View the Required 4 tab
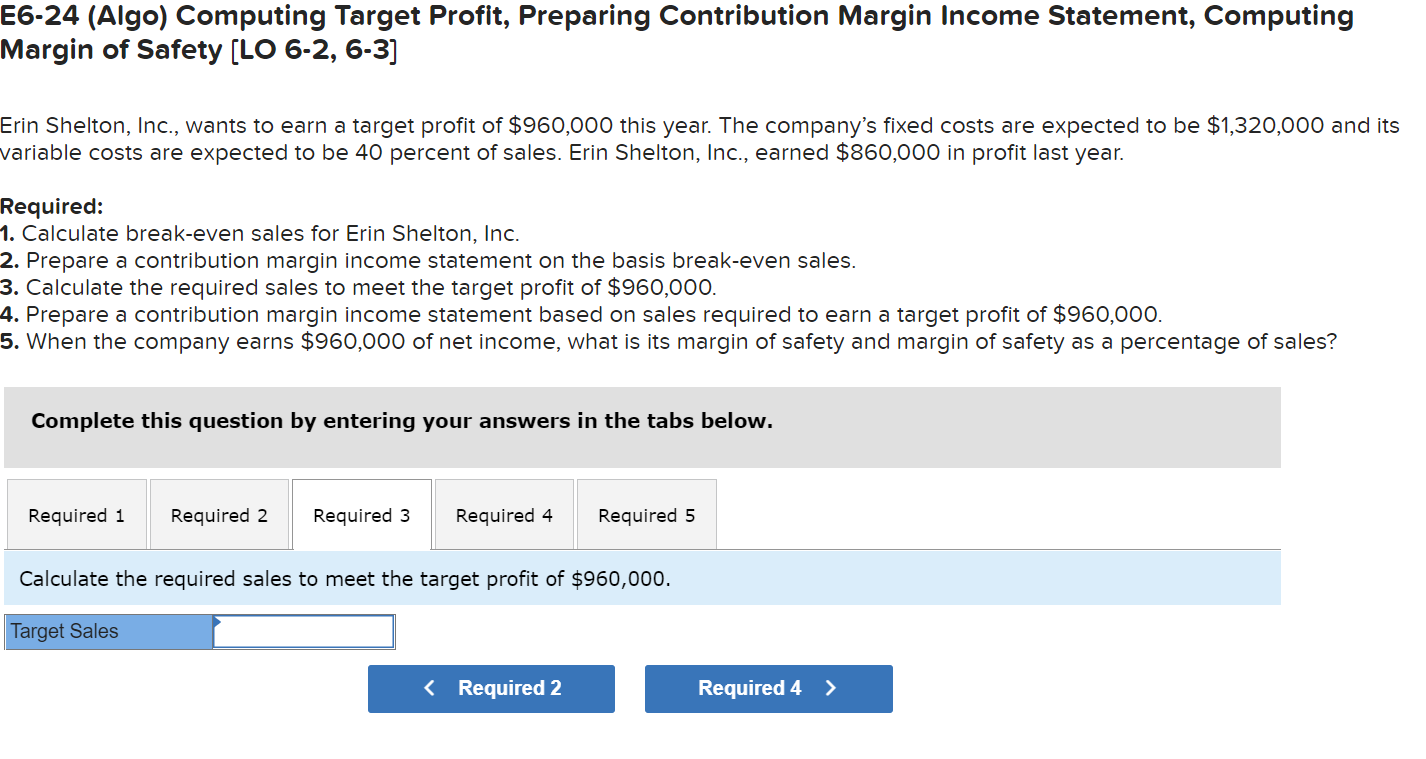The width and height of the screenshot is (1426, 759). [503, 514]
